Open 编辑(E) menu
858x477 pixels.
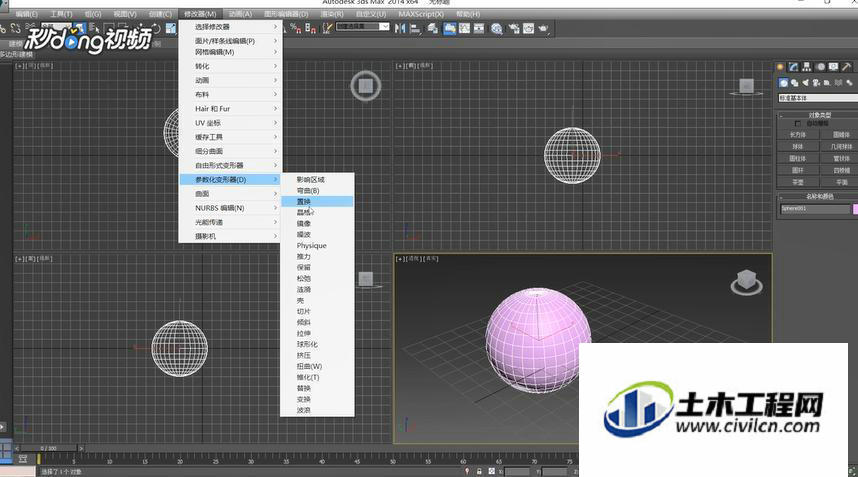click(x=27, y=14)
